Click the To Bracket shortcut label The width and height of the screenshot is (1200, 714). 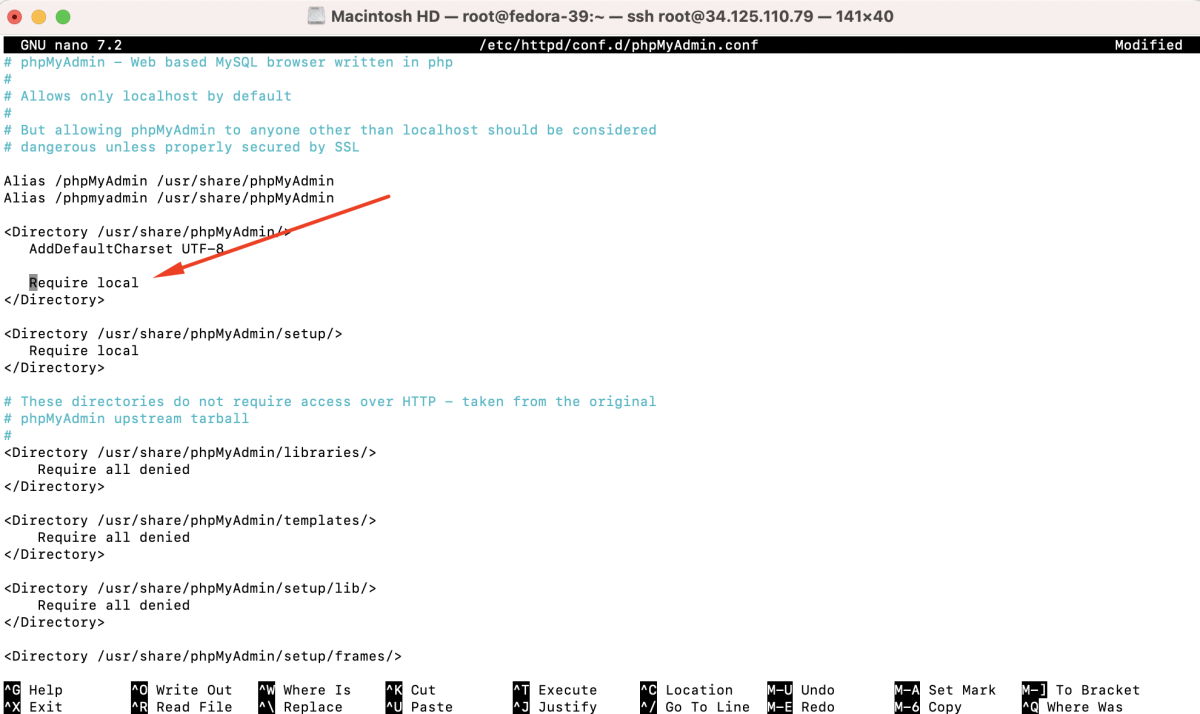coord(1098,690)
